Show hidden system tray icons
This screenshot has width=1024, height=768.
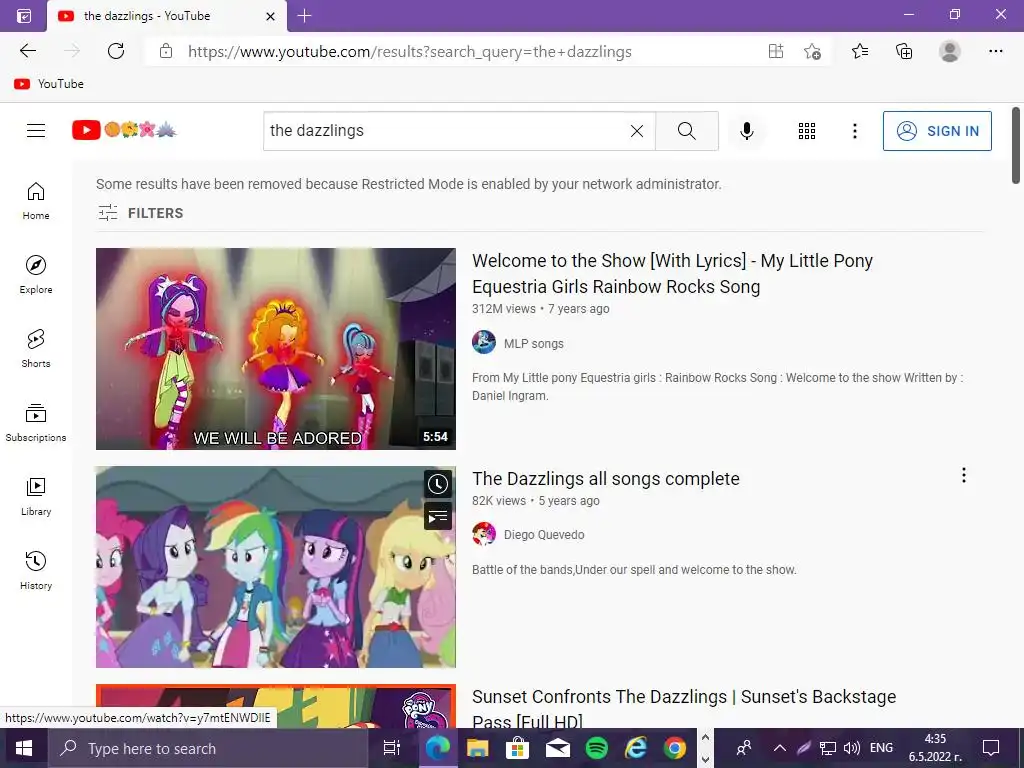[780, 748]
